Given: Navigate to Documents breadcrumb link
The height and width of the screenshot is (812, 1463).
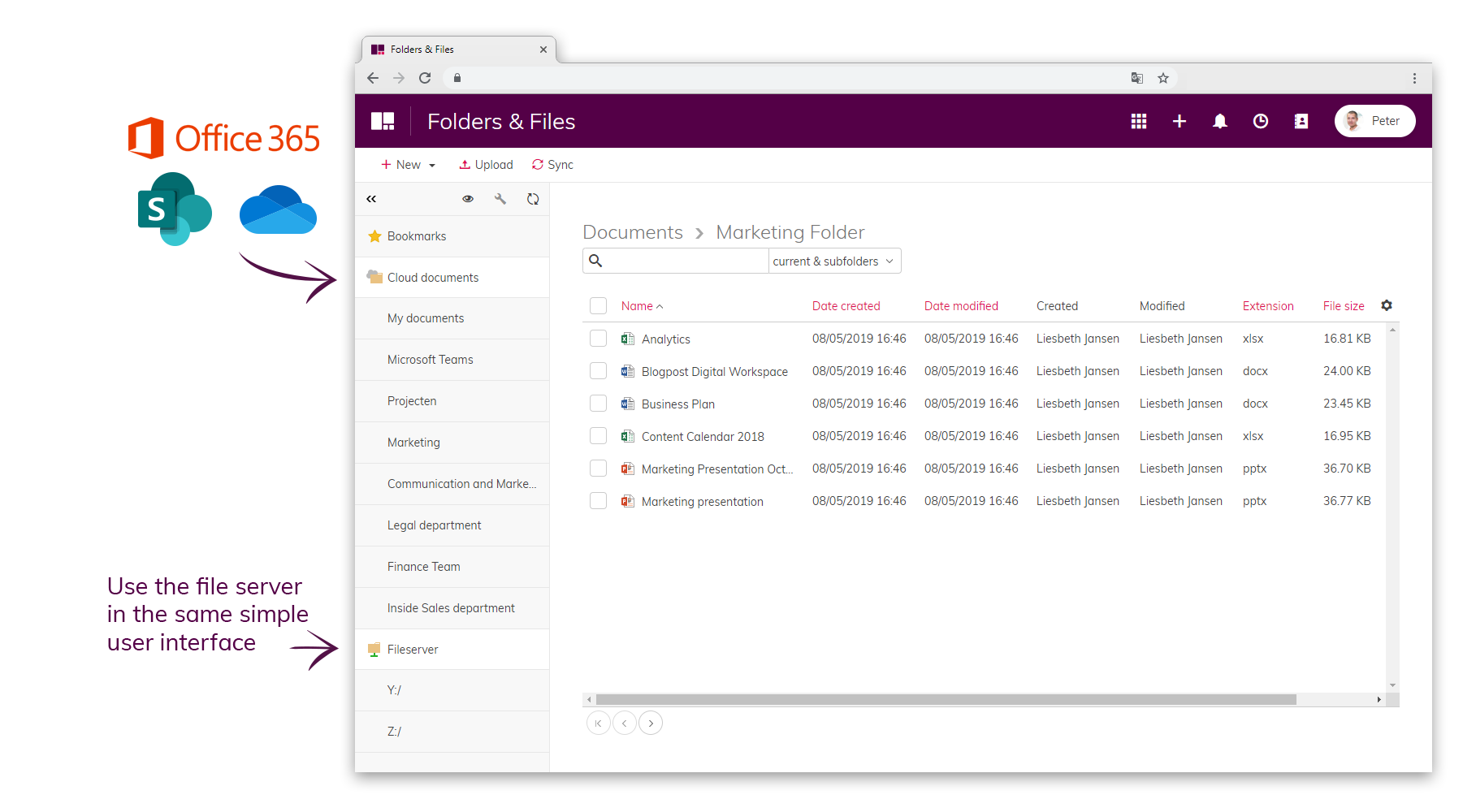Looking at the screenshot, I should (x=632, y=232).
